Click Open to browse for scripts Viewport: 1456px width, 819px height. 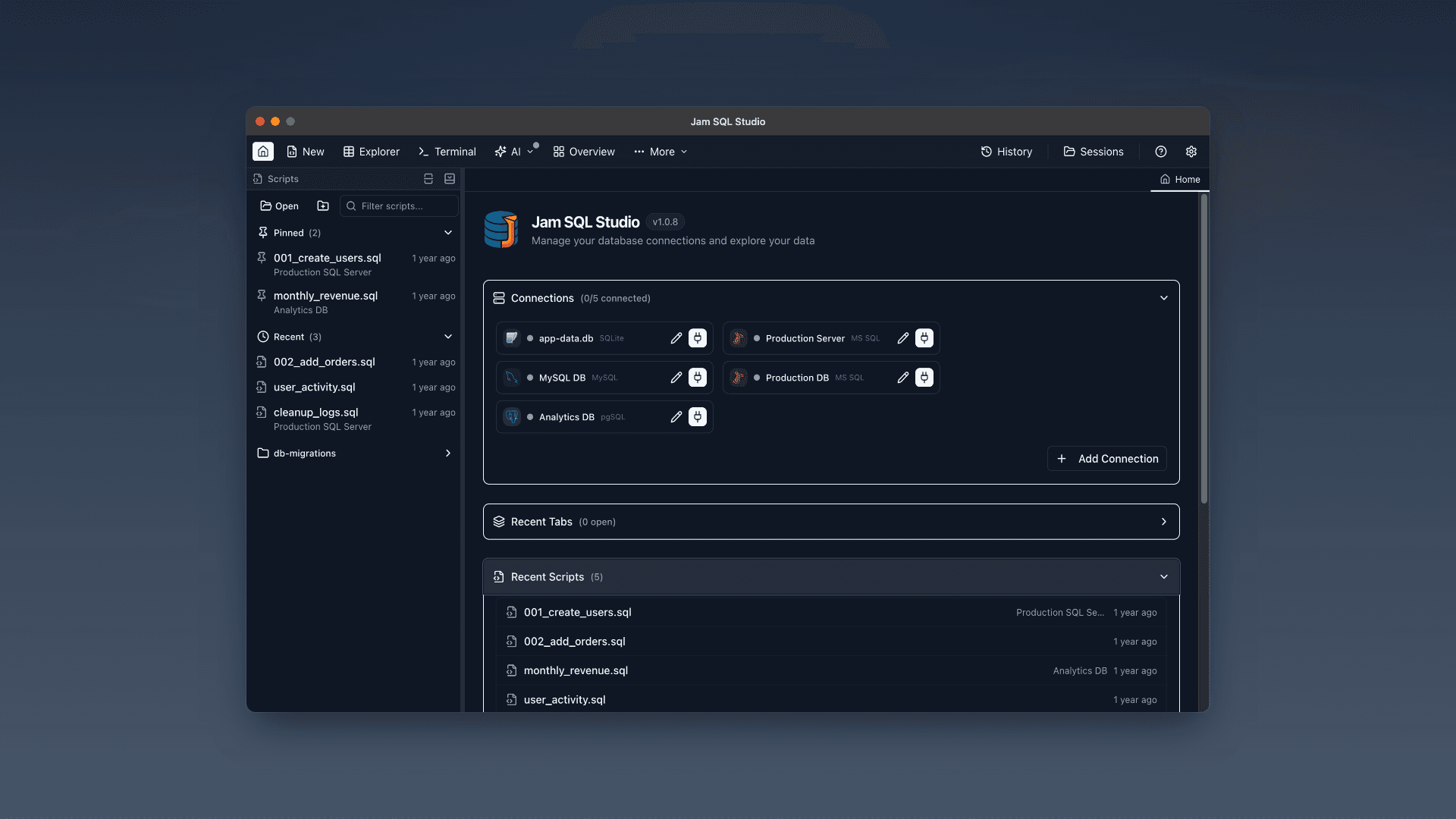coord(278,206)
